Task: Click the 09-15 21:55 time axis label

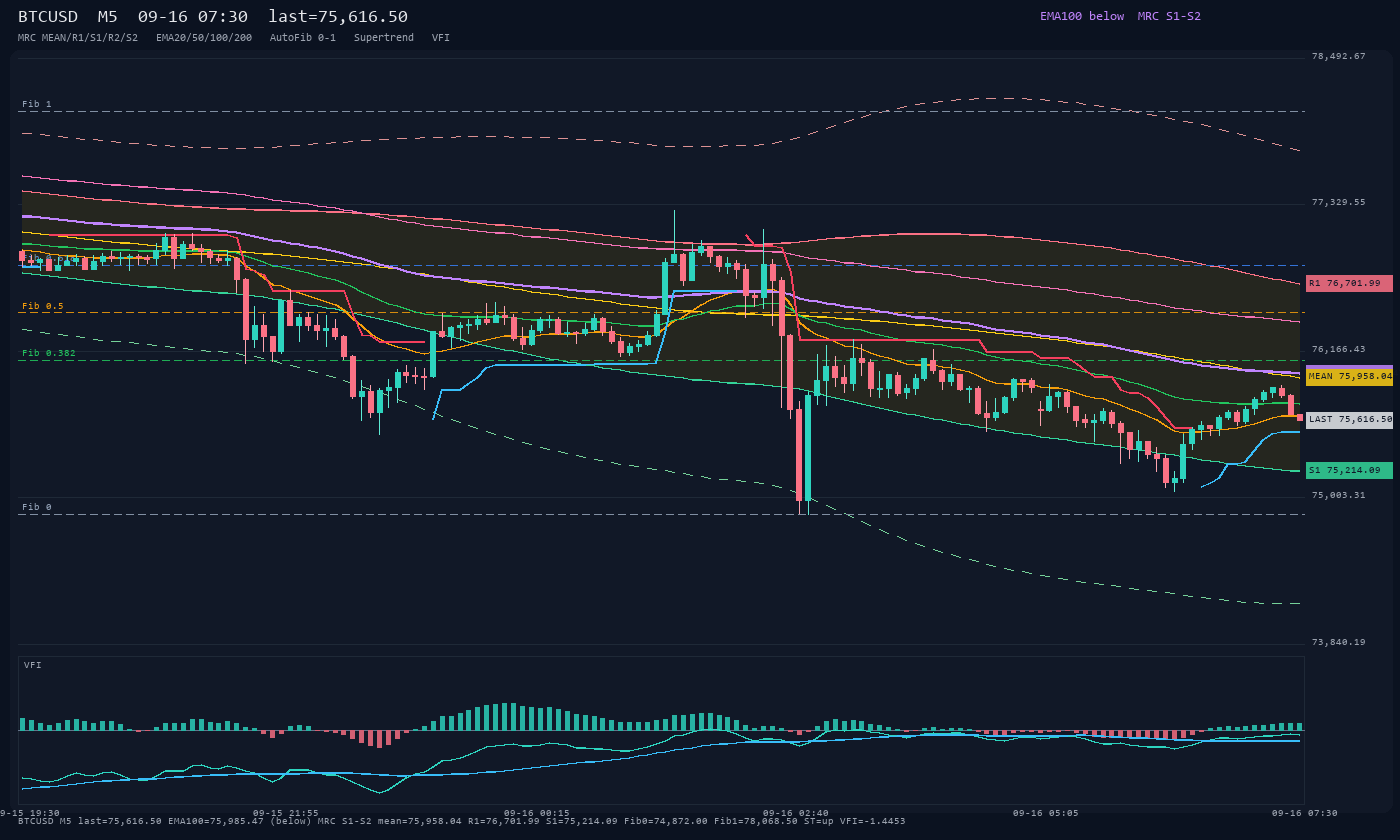Action: coord(286,813)
